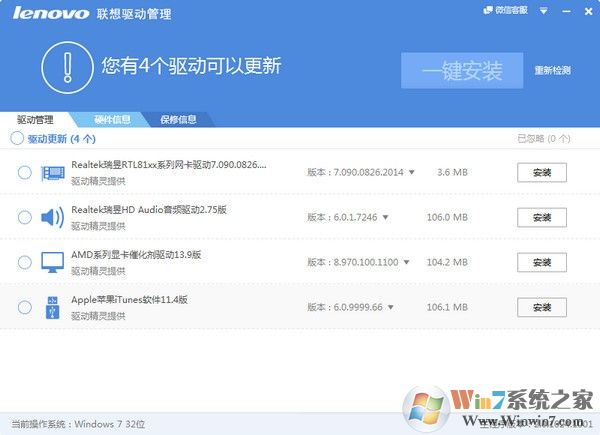Switch to the 驱动管理 tab
The image size is (600, 435).
click(x=35, y=120)
